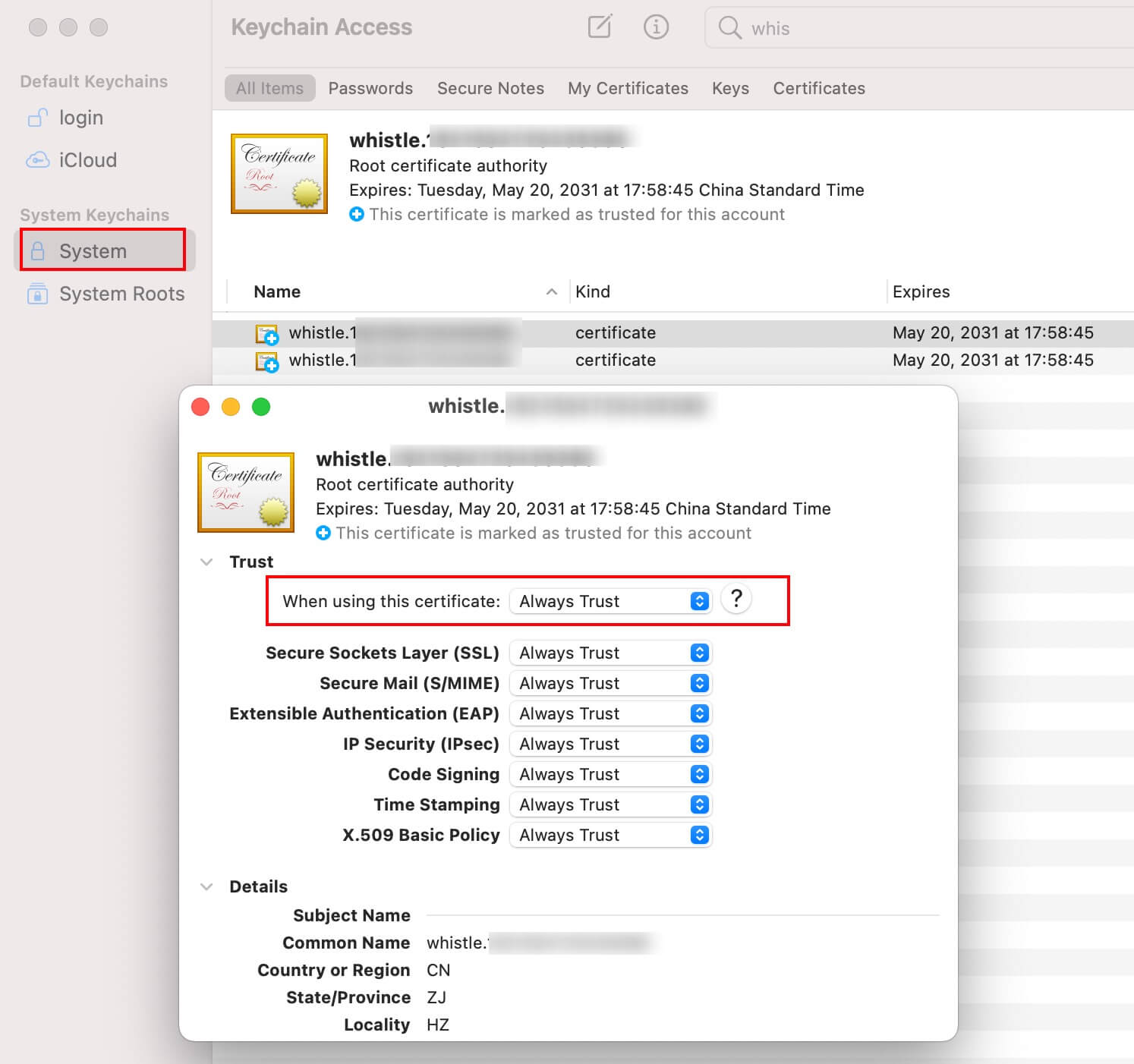Click the compose new item icon in toolbar
The image size is (1134, 1064).
(600, 27)
